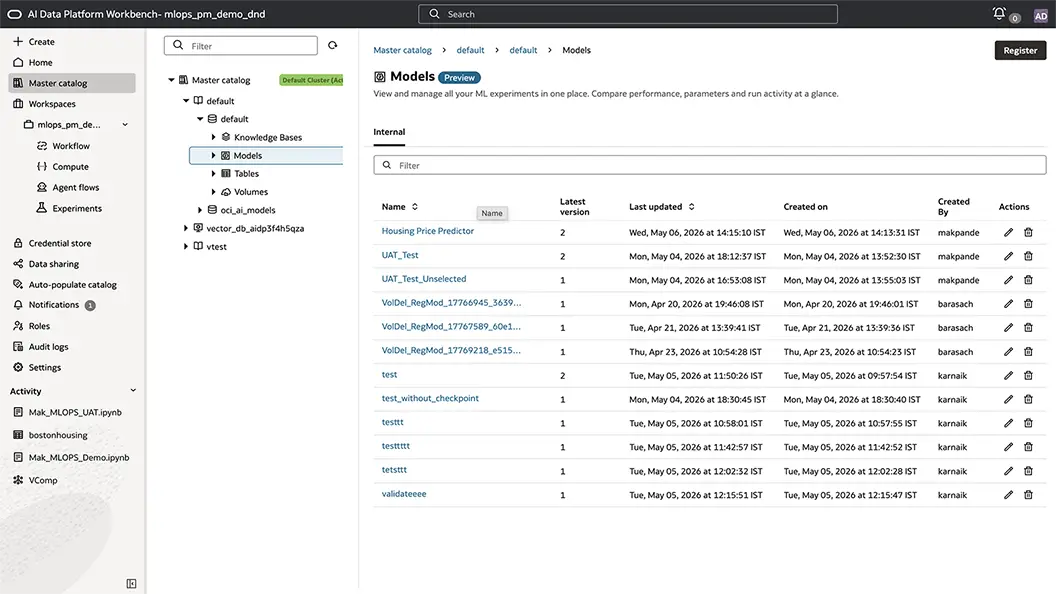Viewport: 1056px width, 594px height.
Task: Open Compute in sidebar
Action: (x=70, y=166)
